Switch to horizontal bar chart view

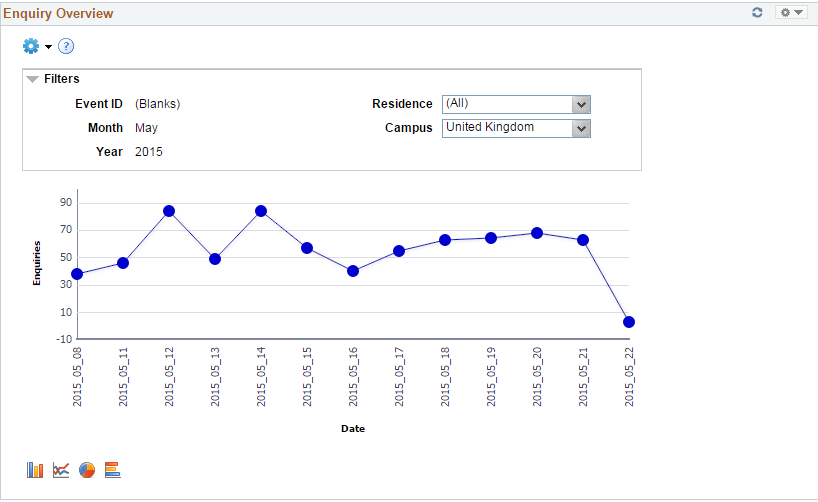[112, 470]
